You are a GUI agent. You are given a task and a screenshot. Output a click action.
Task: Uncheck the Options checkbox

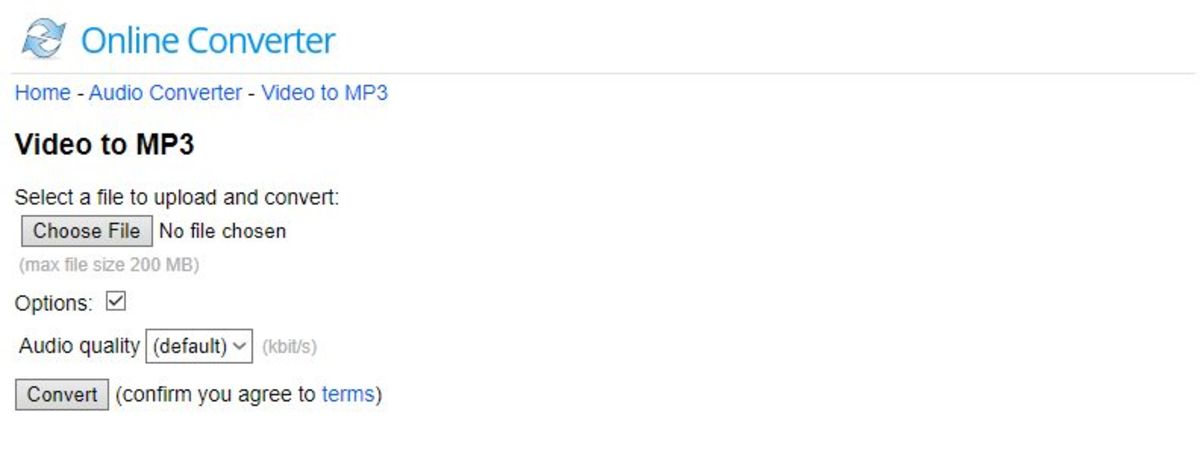click(115, 301)
